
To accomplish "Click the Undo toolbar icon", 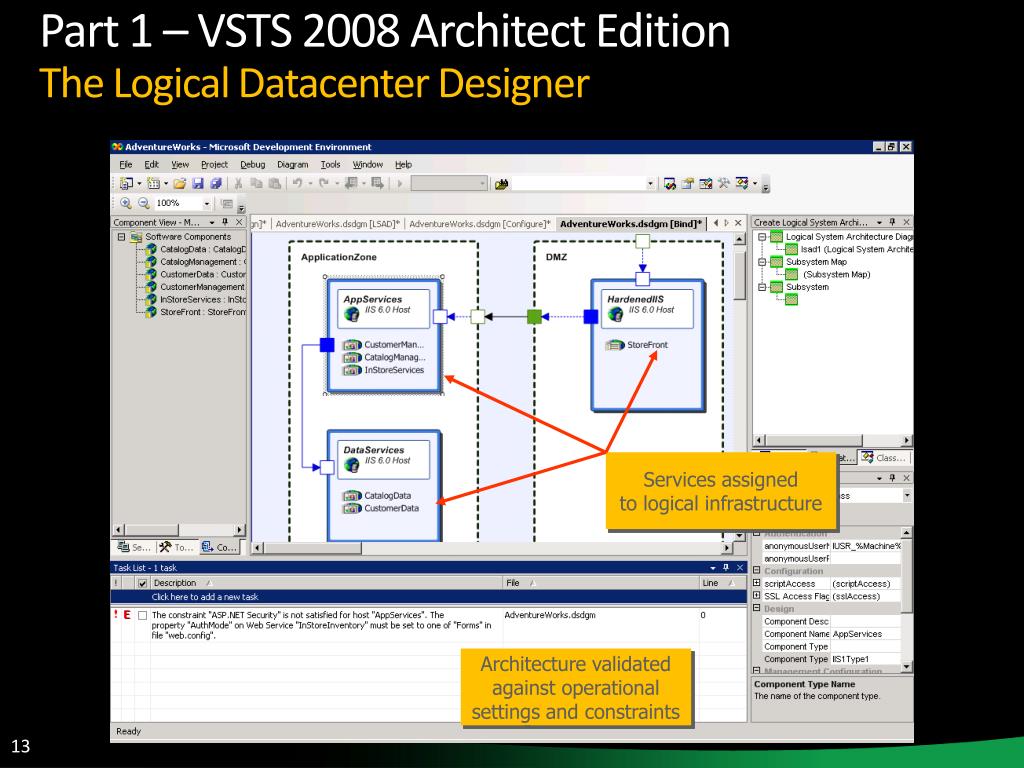I will tap(297, 184).
